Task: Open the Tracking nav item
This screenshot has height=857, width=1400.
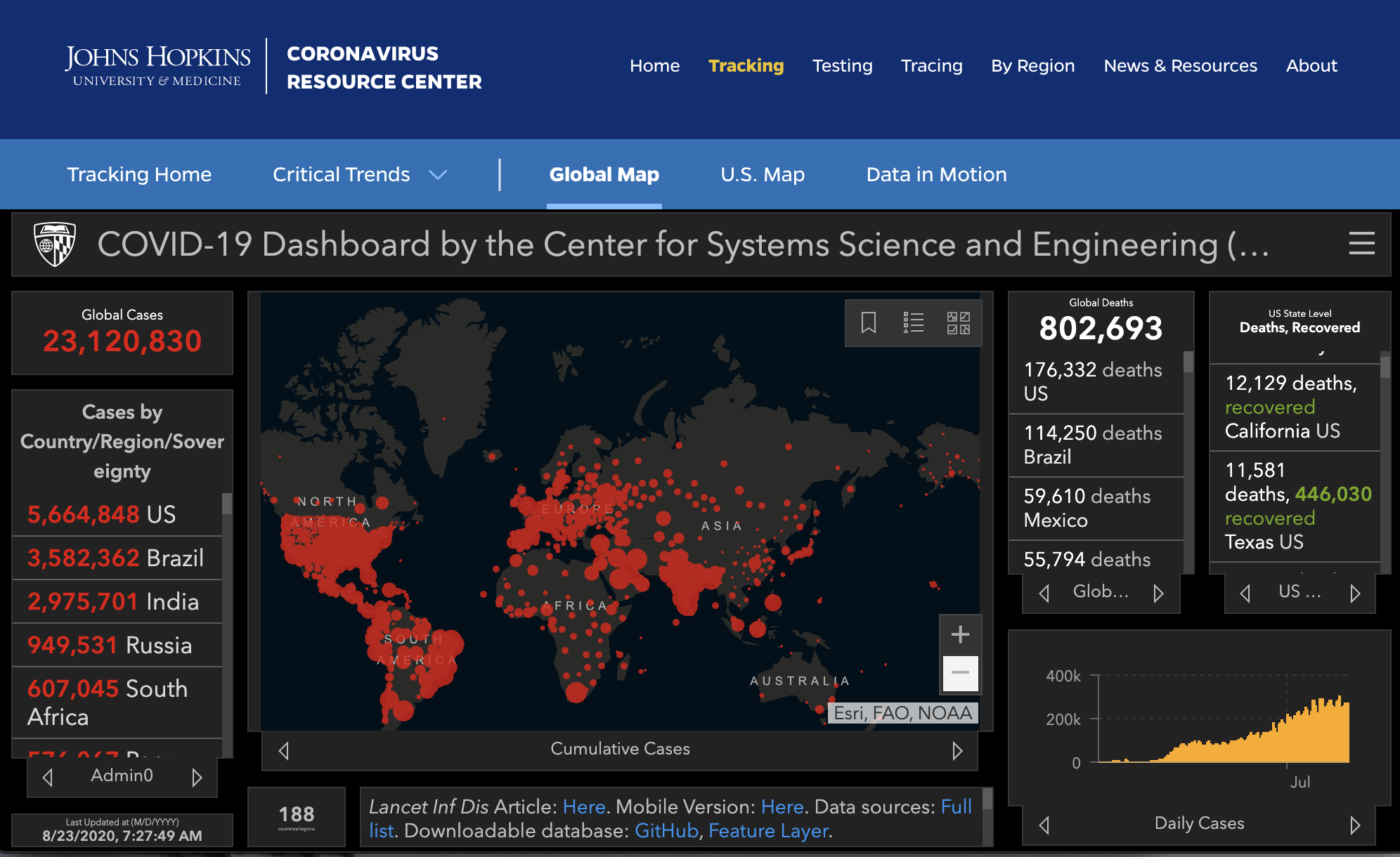Action: click(746, 65)
